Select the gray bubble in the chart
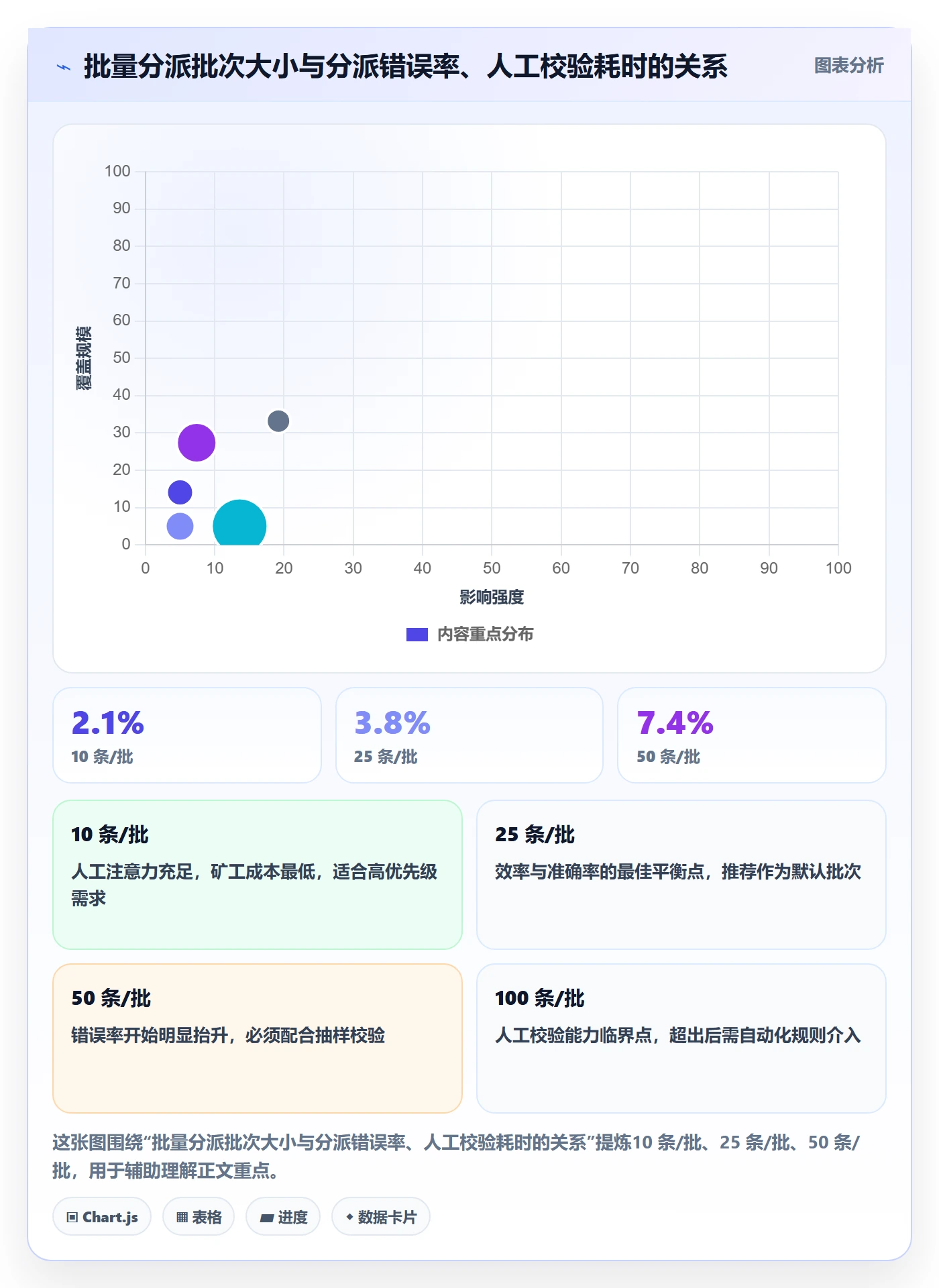Screen dimensions: 939x1288 (x=278, y=421)
